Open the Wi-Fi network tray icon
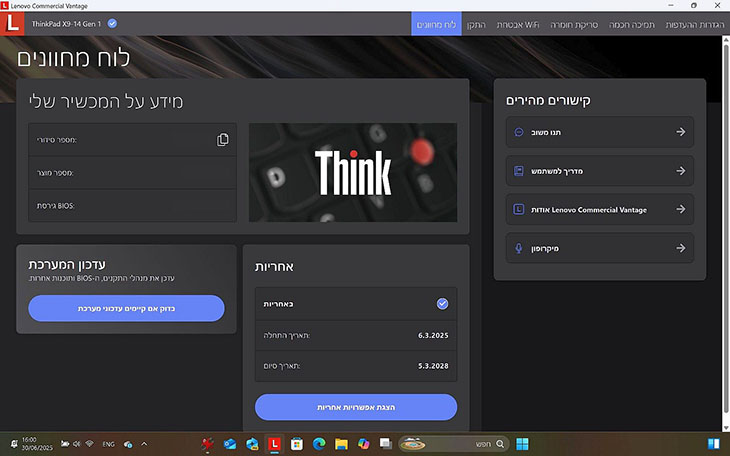Image resolution: width=730 pixels, height=456 pixels. [89, 444]
